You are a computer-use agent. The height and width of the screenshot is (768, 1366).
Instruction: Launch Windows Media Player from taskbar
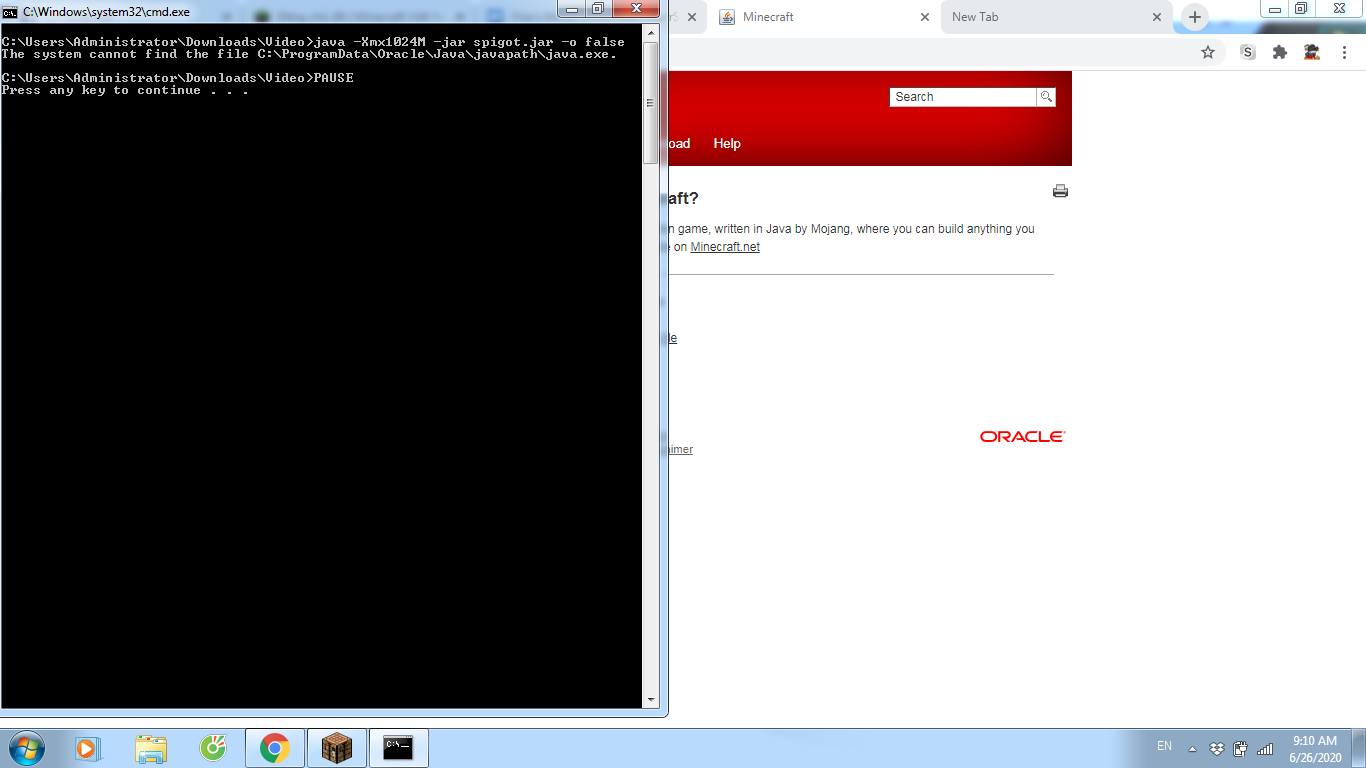pos(88,748)
